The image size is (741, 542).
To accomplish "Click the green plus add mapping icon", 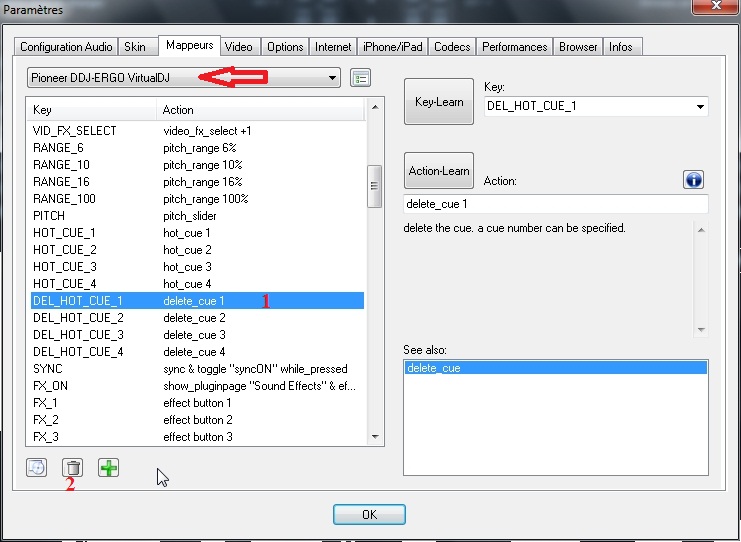I will point(108,468).
